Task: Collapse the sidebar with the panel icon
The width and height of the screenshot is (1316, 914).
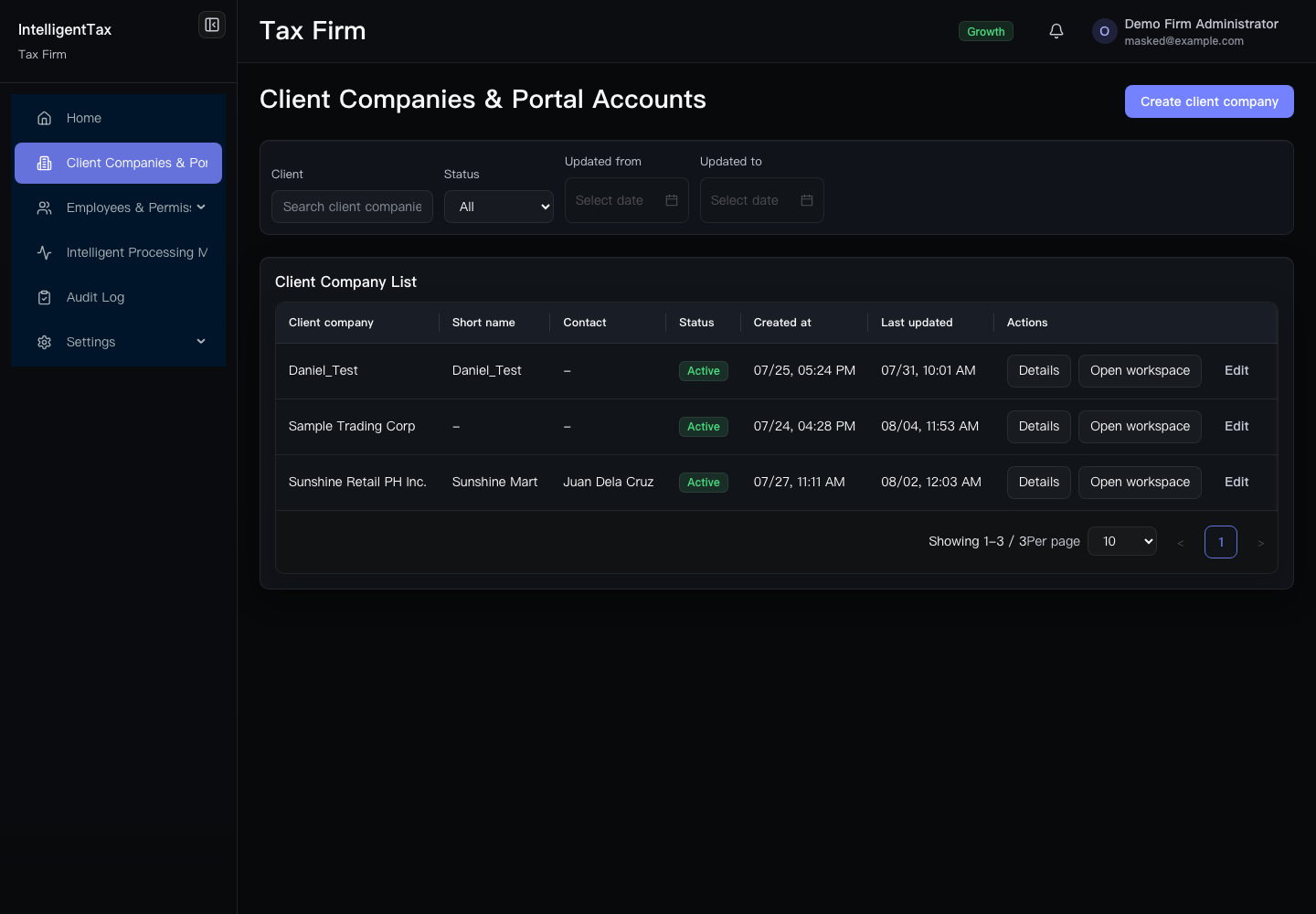Action: click(x=212, y=25)
